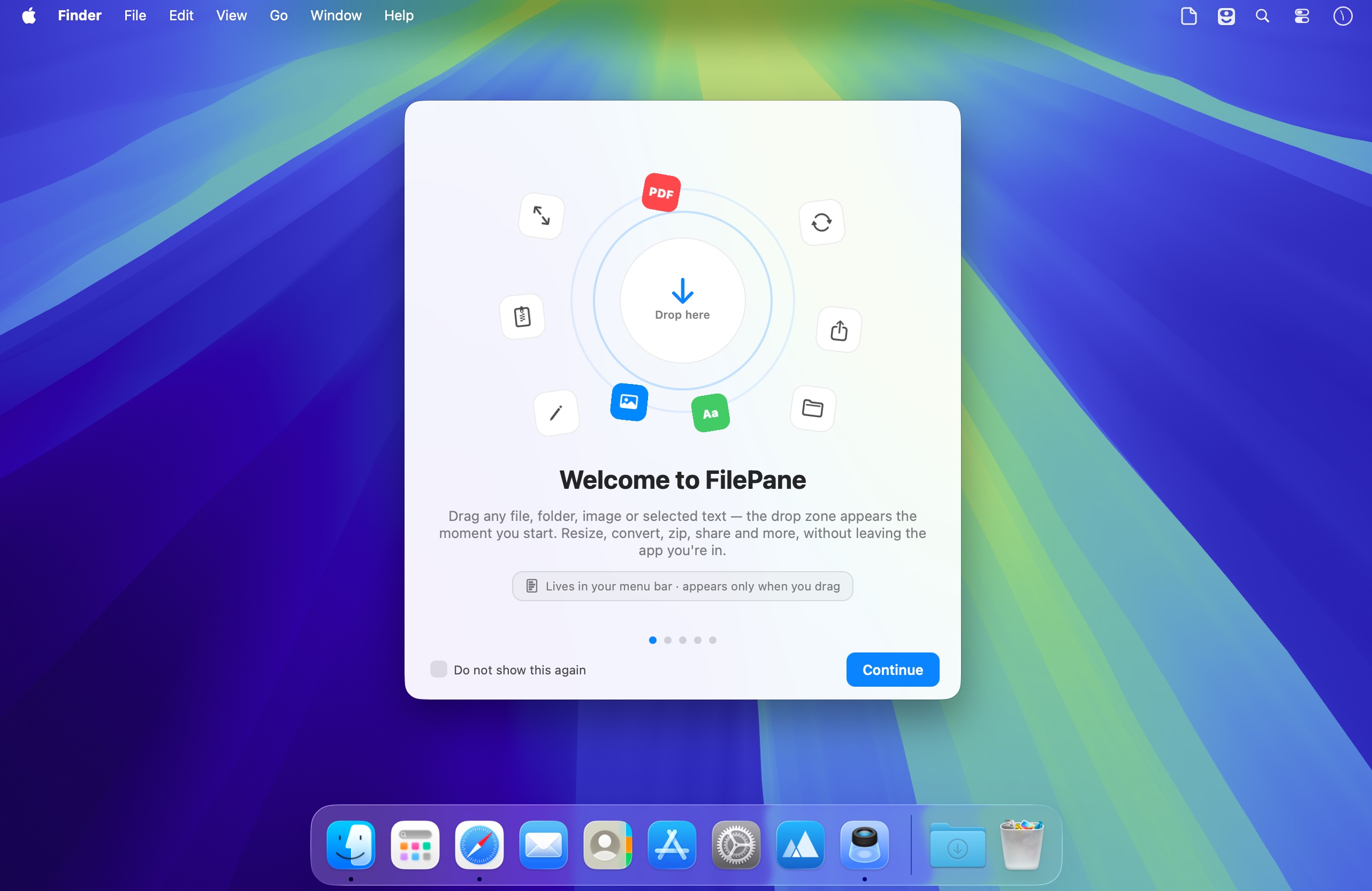1372x891 pixels.
Task: Go to the third onboarding page dot
Action: click(683, 640)
